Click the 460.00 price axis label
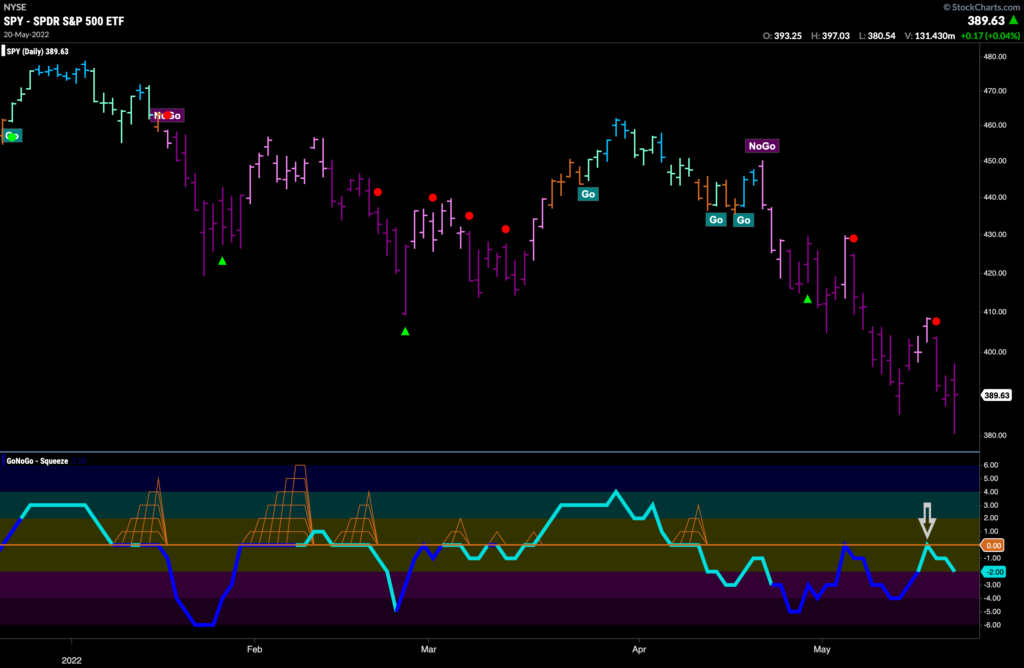This screenshot has width=1024, height=668. point(995,125)
